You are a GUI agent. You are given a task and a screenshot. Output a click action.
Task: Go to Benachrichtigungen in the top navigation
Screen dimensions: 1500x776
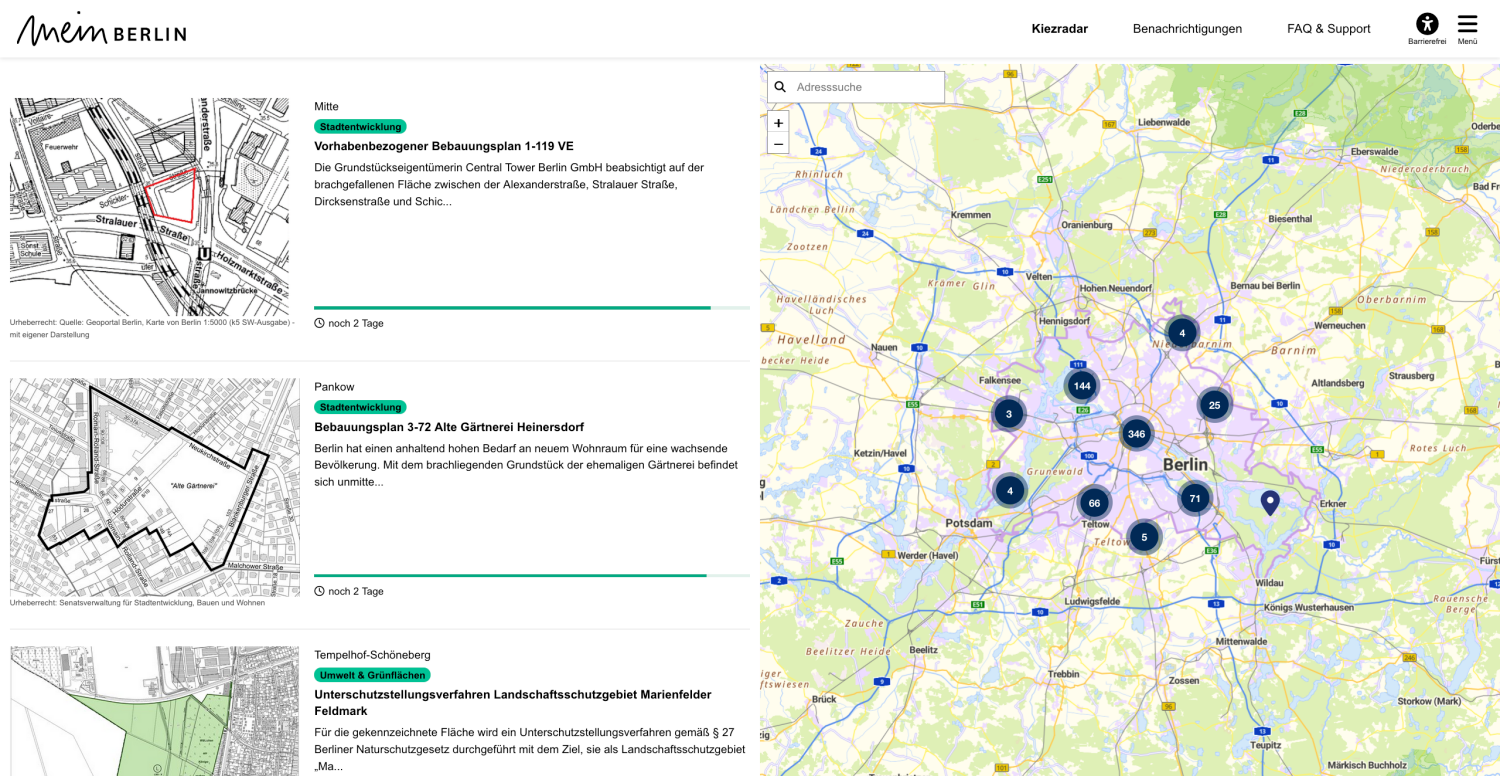click(1187, 29)
